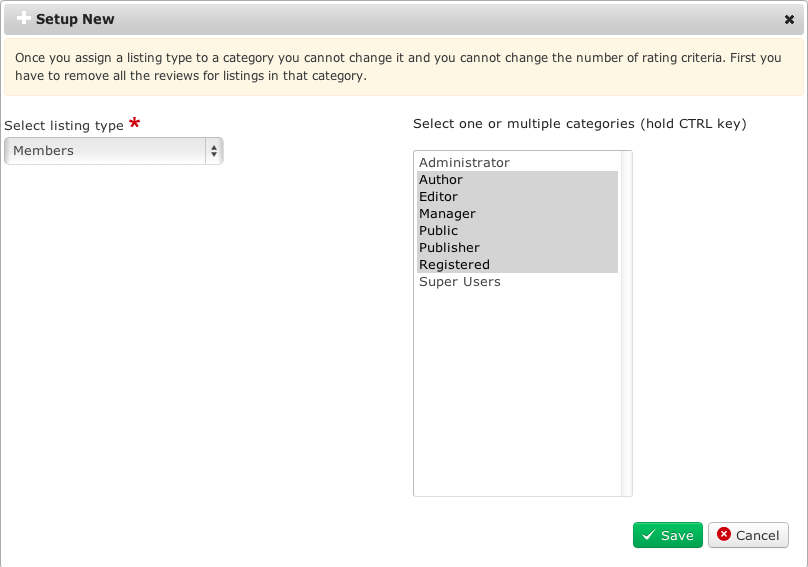Screen dimensions: 808x567
Task: Click the dropdown arrows on listing type select
Action: pos(213,151)
